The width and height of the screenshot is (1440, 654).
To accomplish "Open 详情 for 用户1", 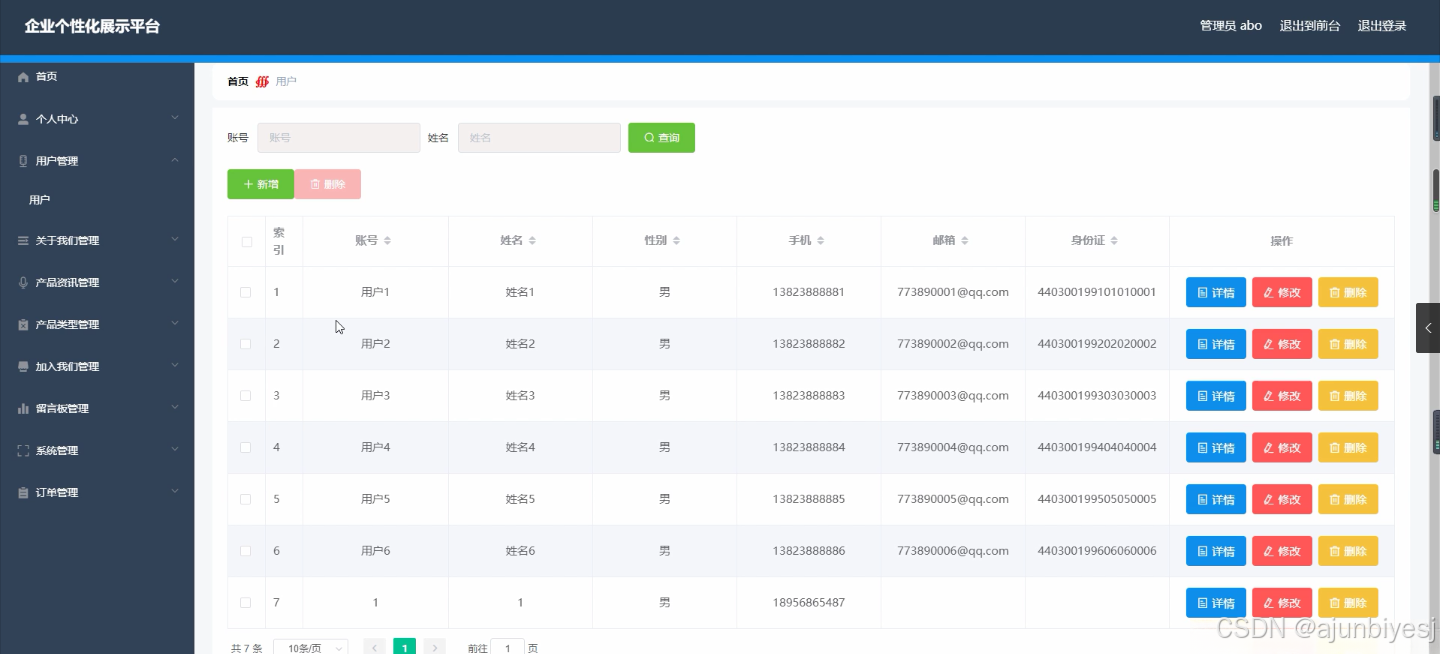I will pyautogui.click(x=1216, y=292).
